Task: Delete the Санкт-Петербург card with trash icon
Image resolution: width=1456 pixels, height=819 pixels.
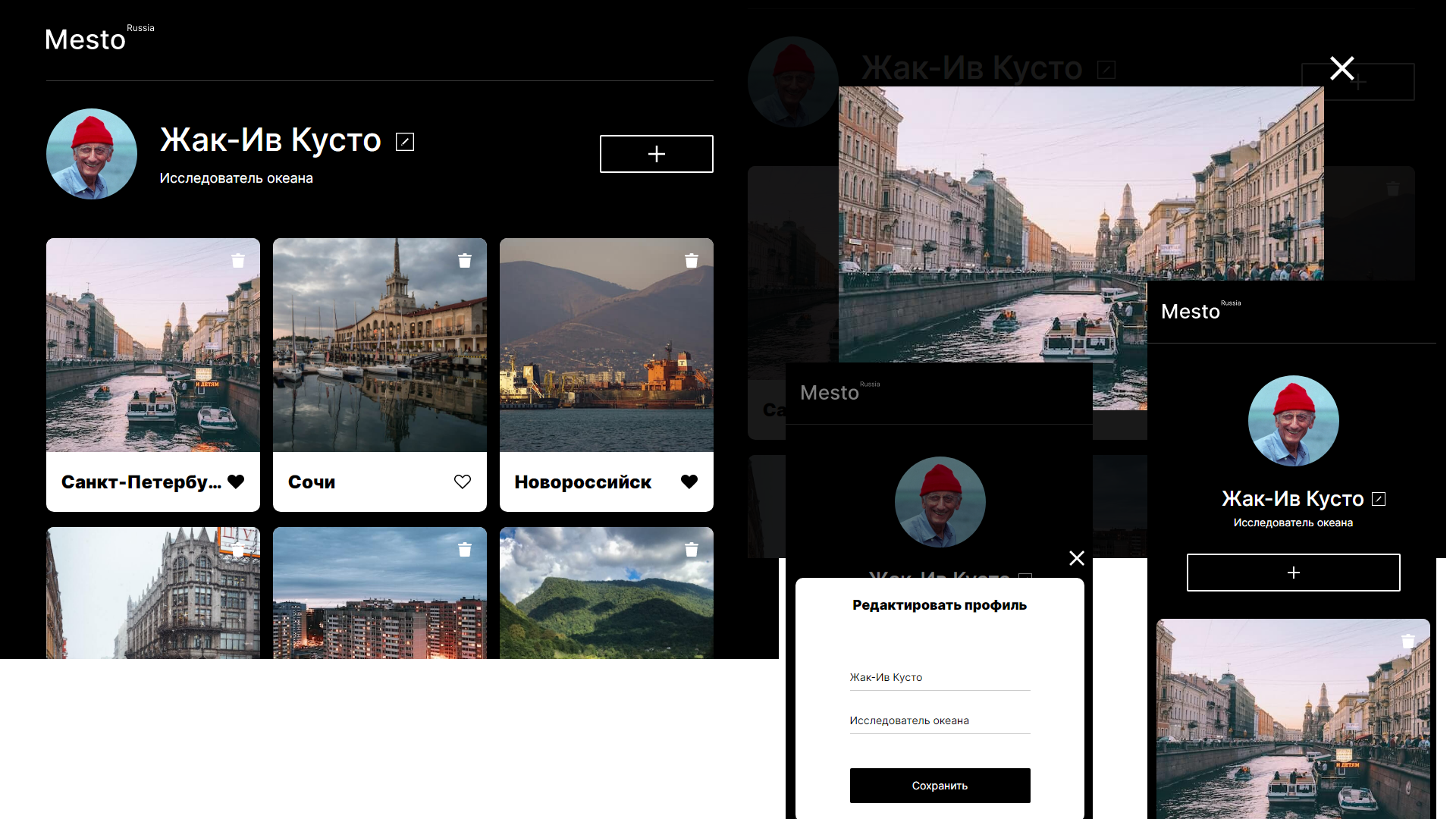Action: click(238, 261)
